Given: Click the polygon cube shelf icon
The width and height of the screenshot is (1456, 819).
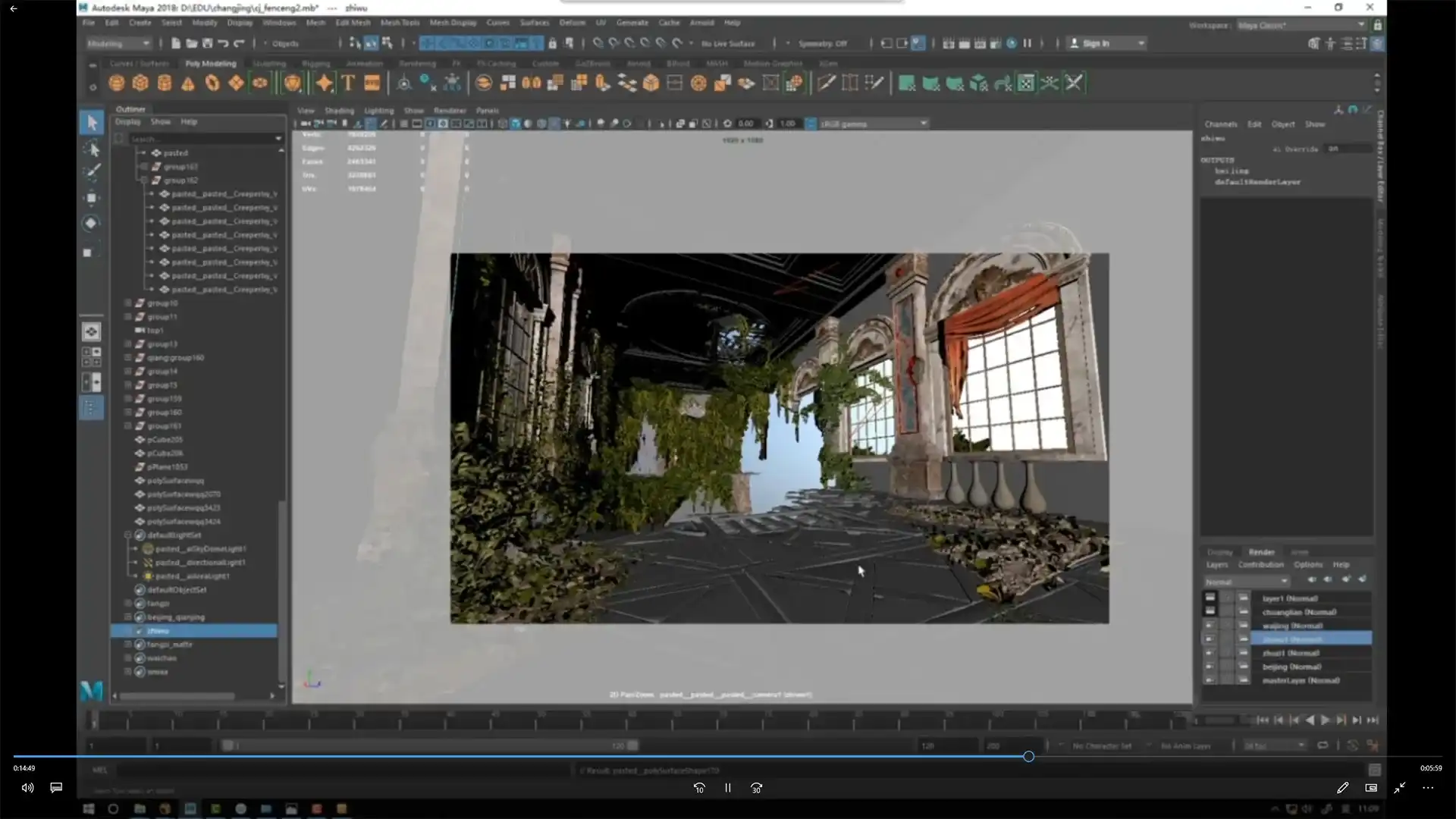Looking at the screenshot, I should coord(140,83).
